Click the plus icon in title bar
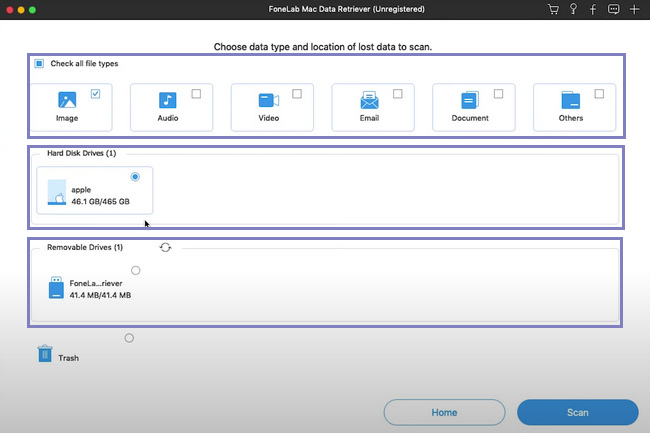 coord(634,9)
